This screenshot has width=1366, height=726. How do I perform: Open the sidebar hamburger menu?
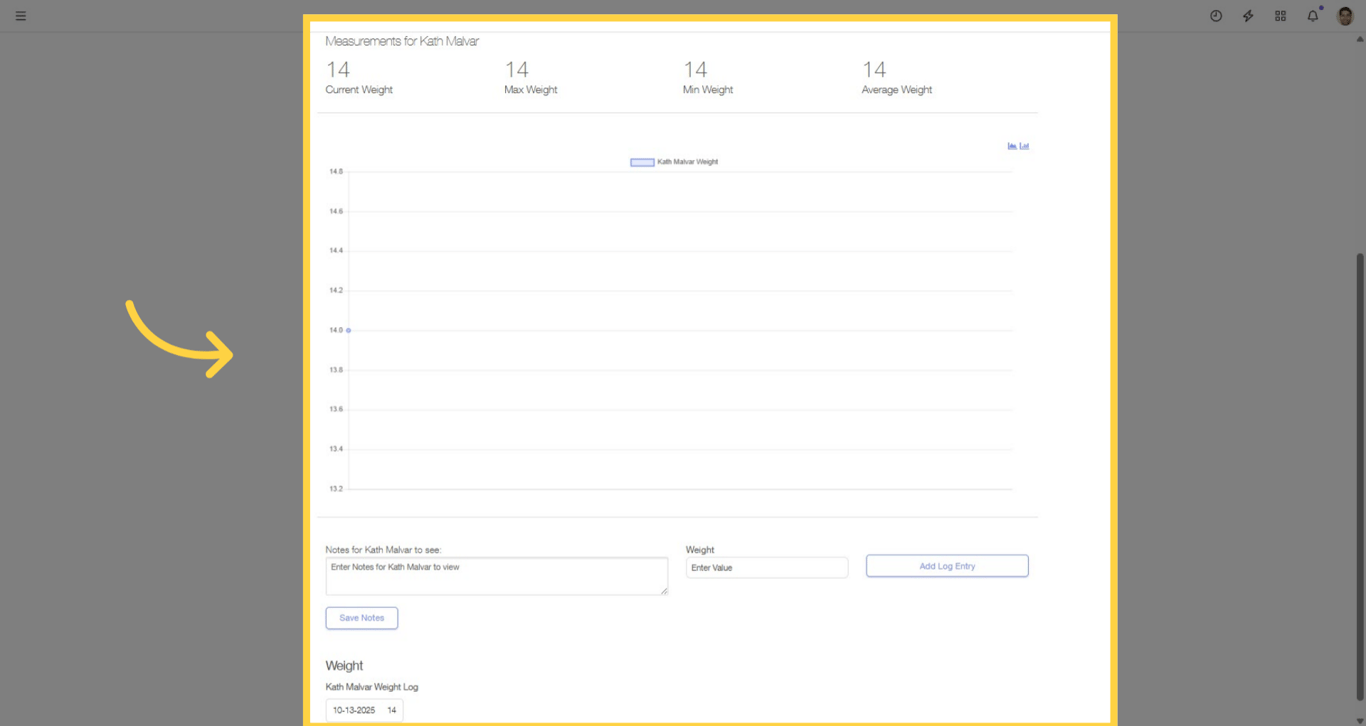point(20,15)
